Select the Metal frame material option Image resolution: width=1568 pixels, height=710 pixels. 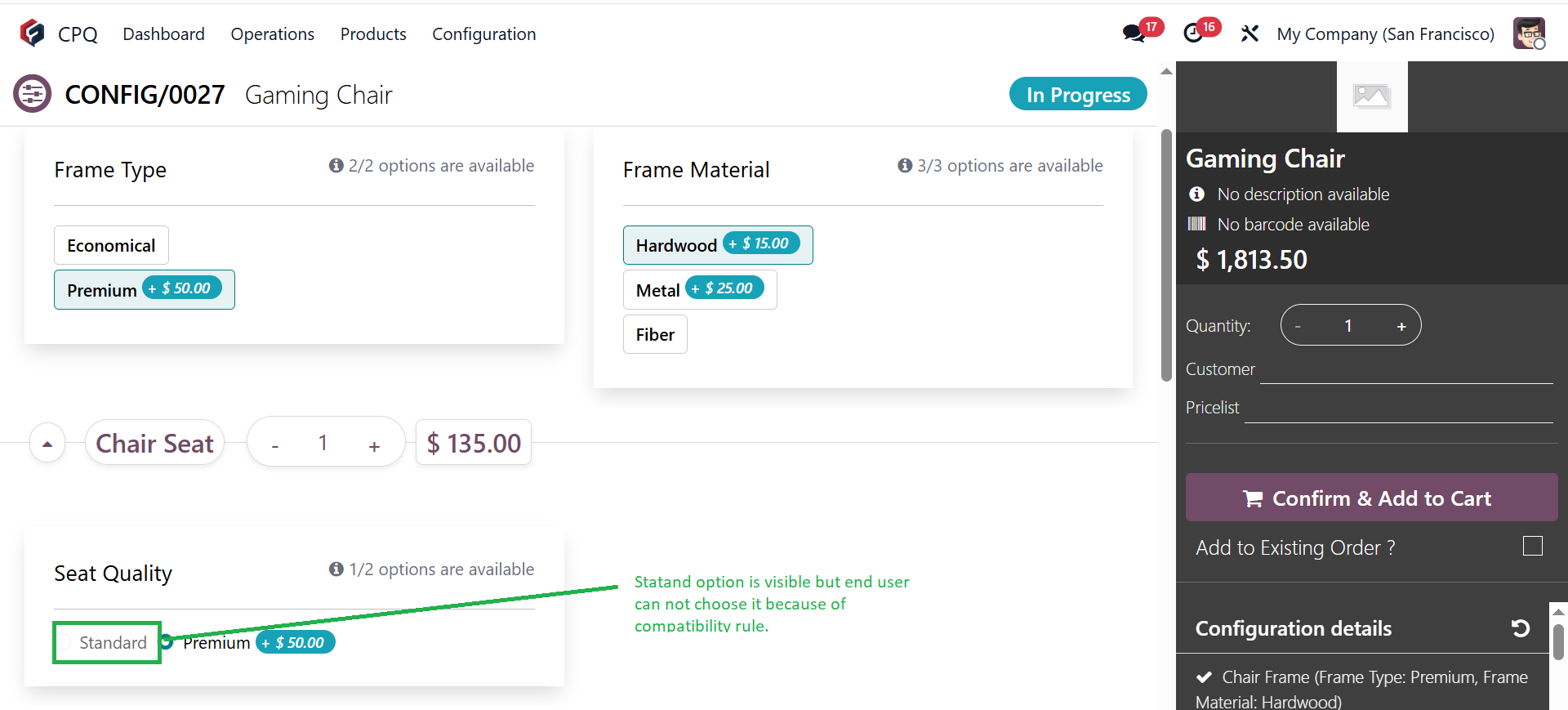[x=658, y=290]
